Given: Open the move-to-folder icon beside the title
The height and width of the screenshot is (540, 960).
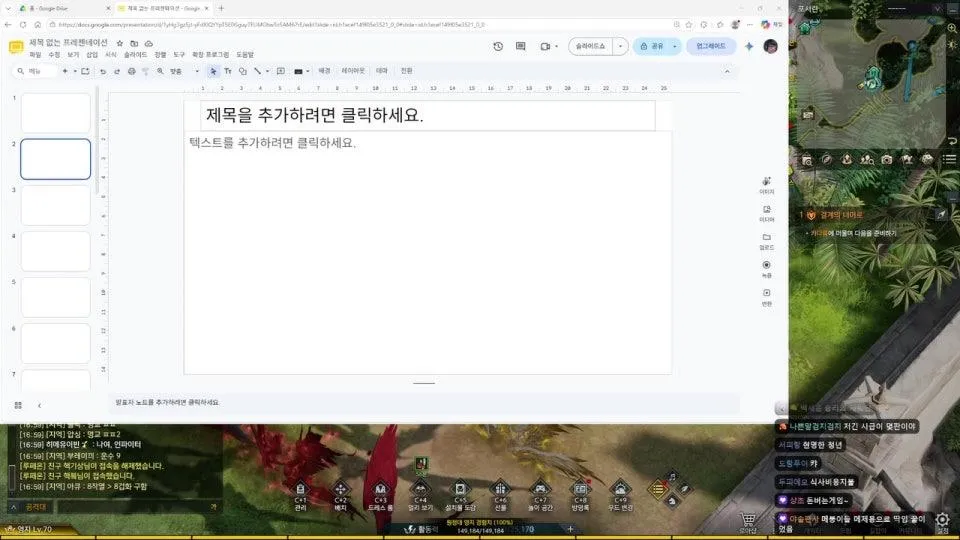Looking at the screenshot, I should (134, 43).
